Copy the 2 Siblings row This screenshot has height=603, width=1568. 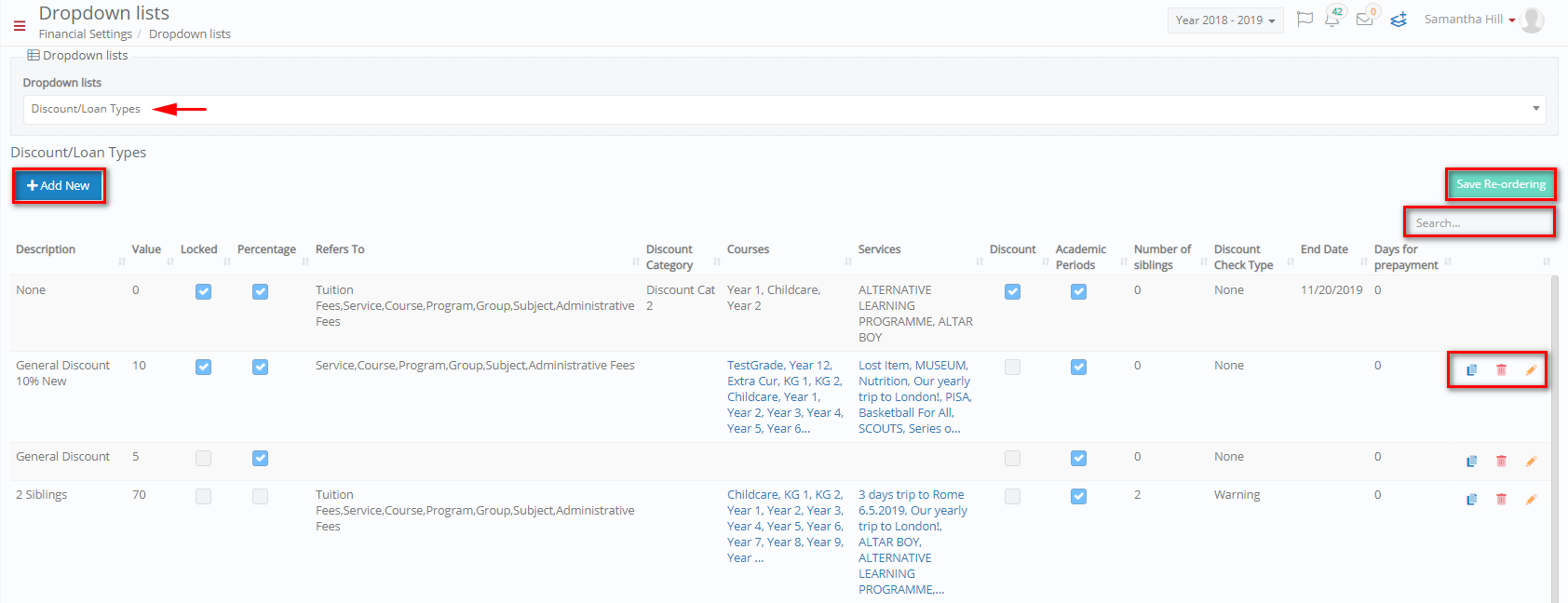click(x=1472, y=500)
